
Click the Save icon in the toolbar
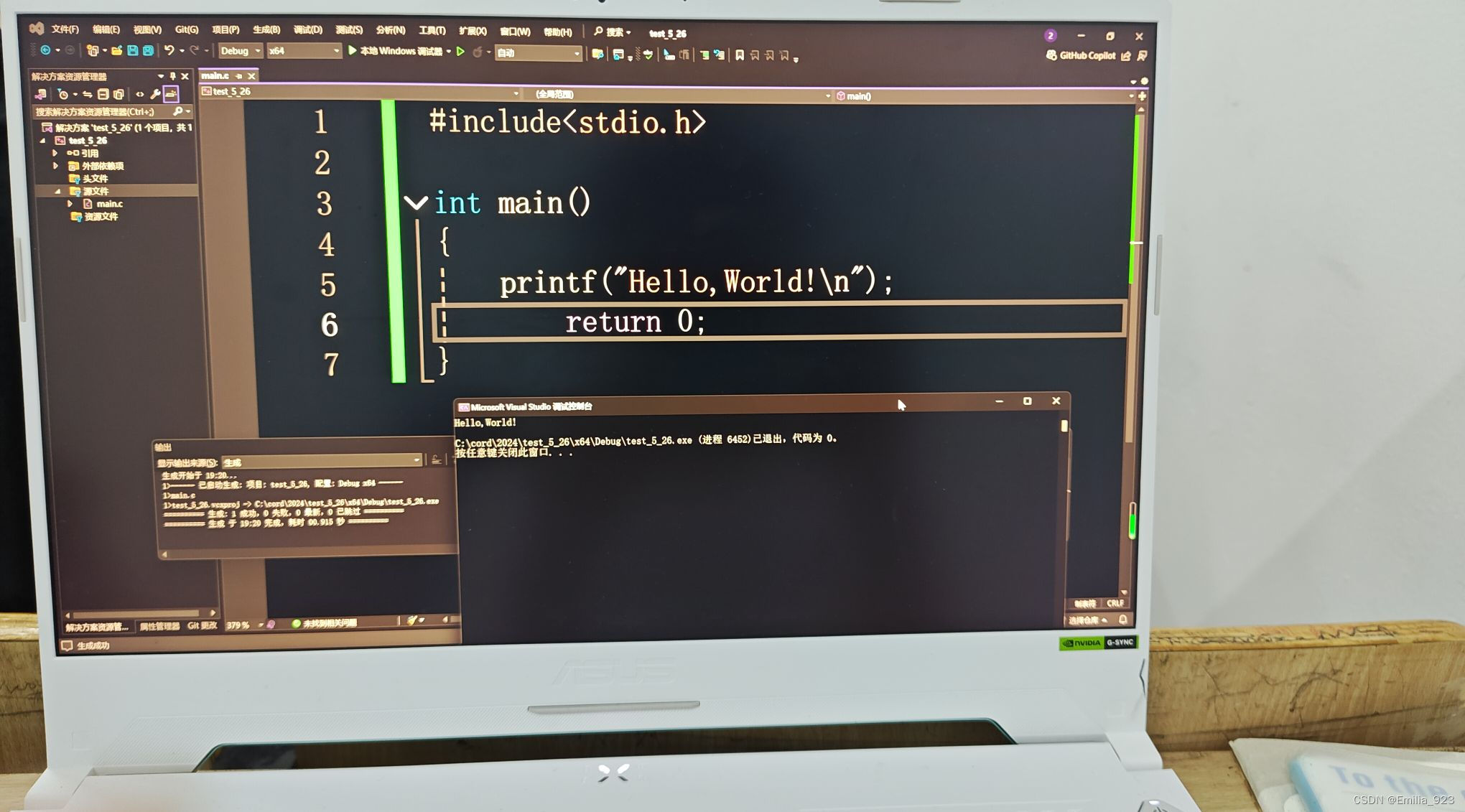pos(133,51)
